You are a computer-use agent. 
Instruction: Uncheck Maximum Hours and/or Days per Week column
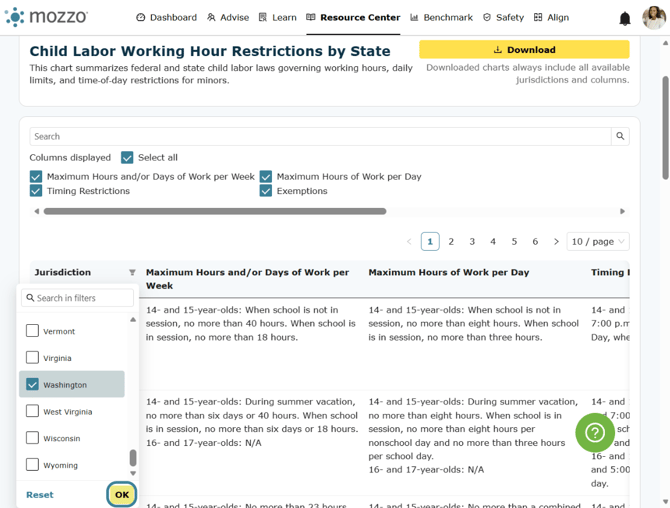pyautogui.click(x=36, y=177)
